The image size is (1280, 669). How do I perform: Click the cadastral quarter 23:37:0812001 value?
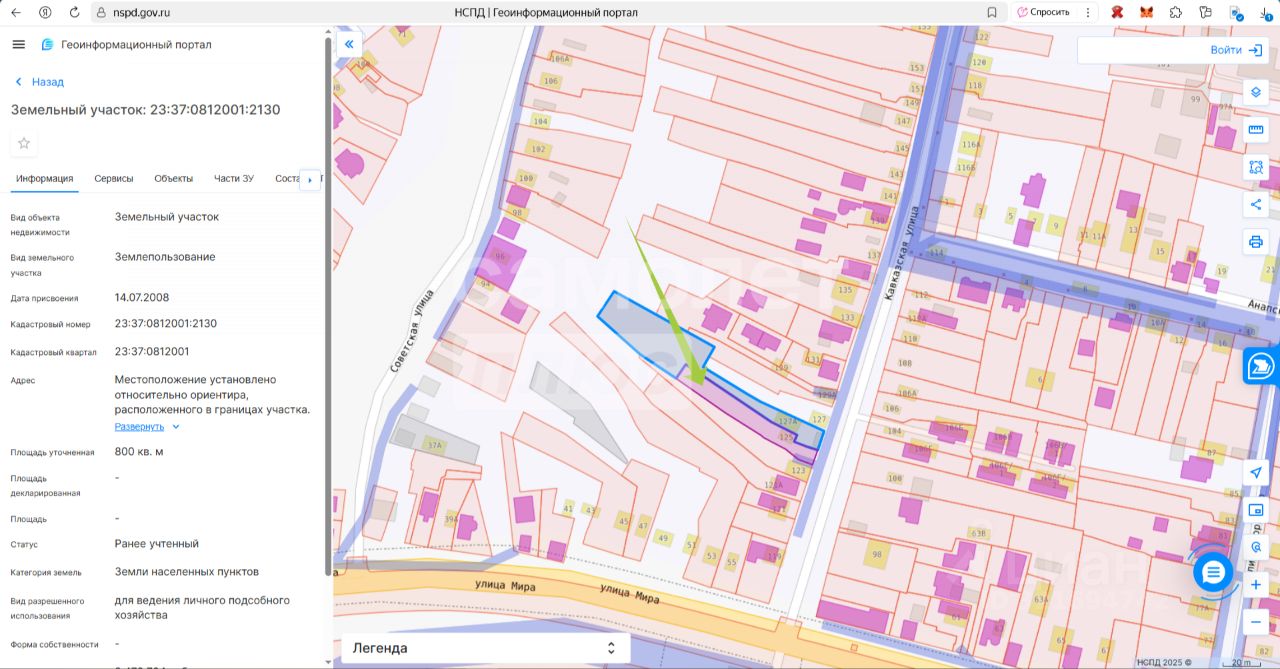click(152, 352)
